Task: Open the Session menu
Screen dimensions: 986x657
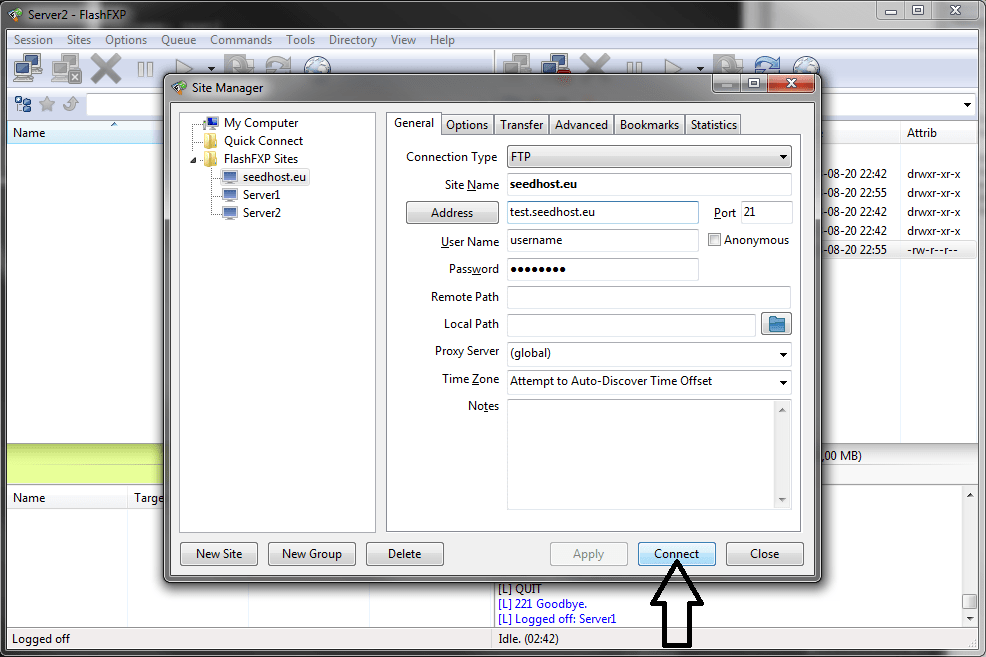Action: tap(33, 40)
